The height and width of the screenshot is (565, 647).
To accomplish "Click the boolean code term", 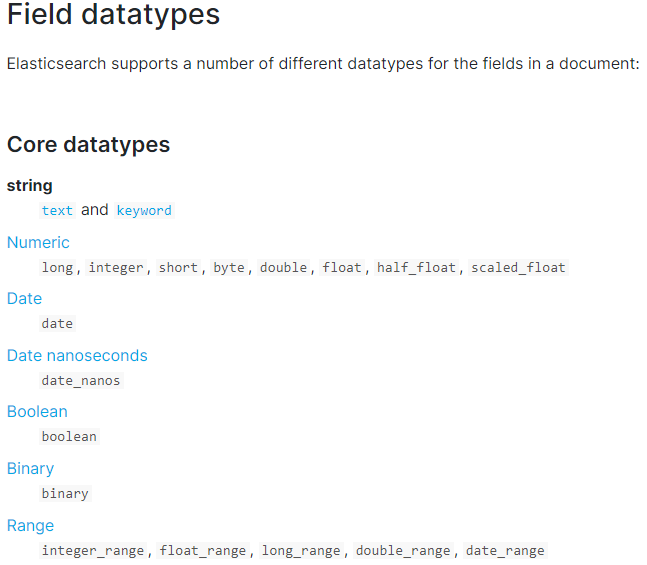I will pyautogui.click(x=69, y=437).
